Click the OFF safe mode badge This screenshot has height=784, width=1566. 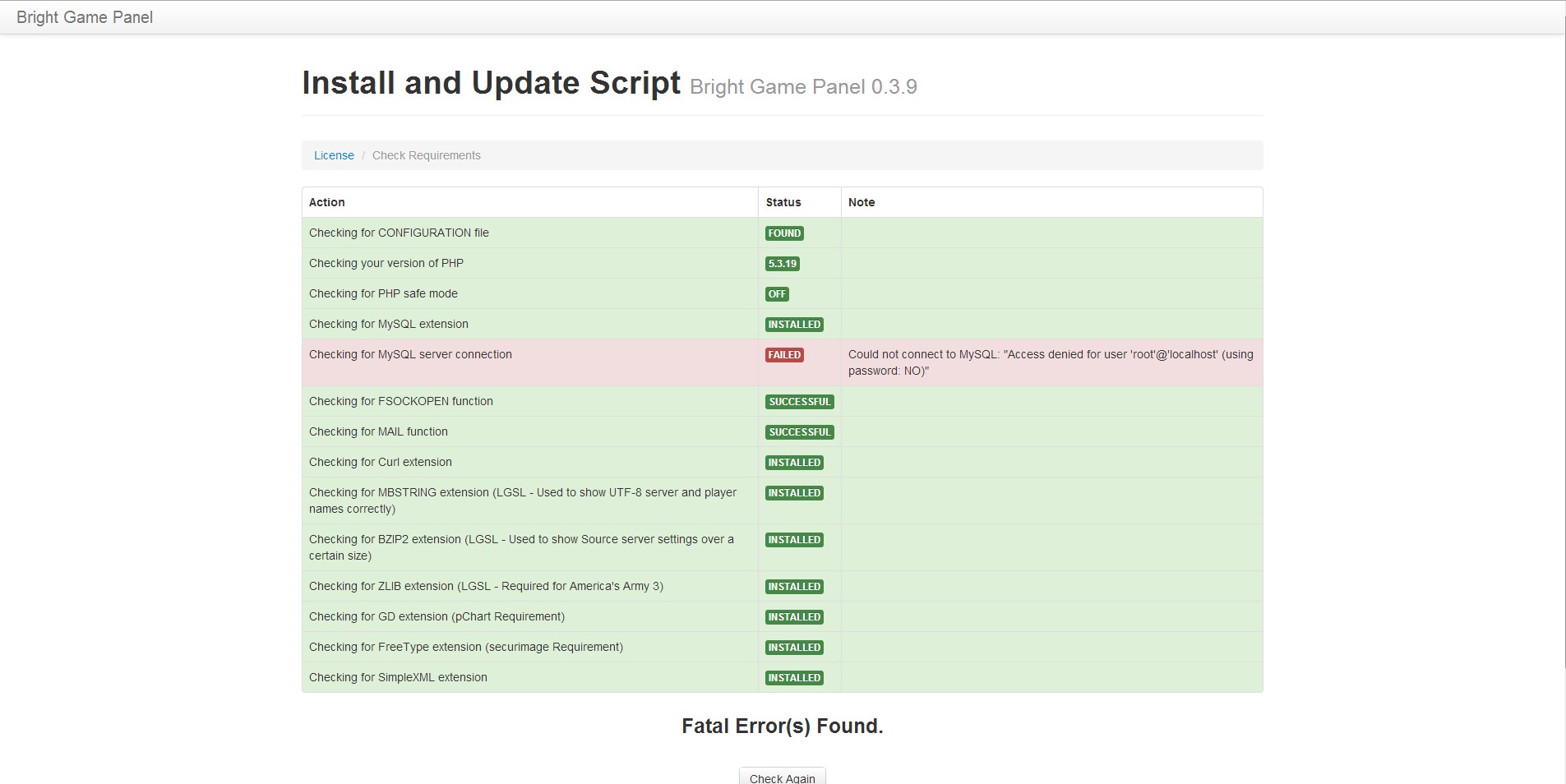pyautogui.click(x=777, y=294)
